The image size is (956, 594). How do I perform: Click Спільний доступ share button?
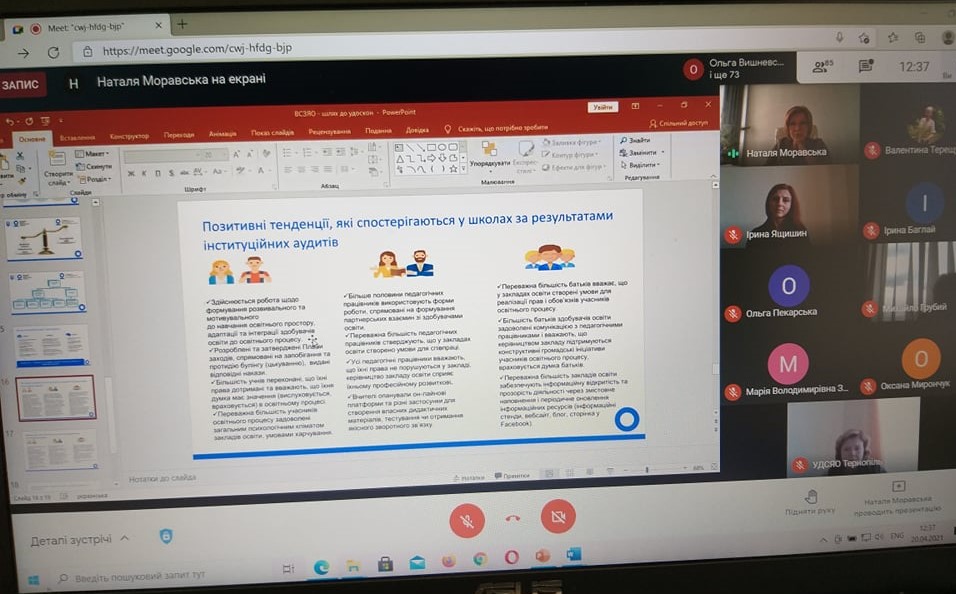pyautogui.click(x=679, y=123)
